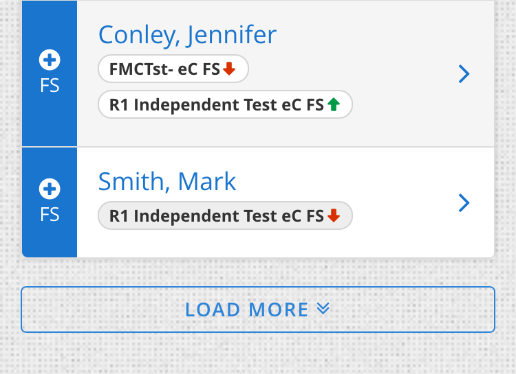Click the plus icon beside Conley, Jennifer
This screenshot has width=516, height=374.
(x=50, y=60)
